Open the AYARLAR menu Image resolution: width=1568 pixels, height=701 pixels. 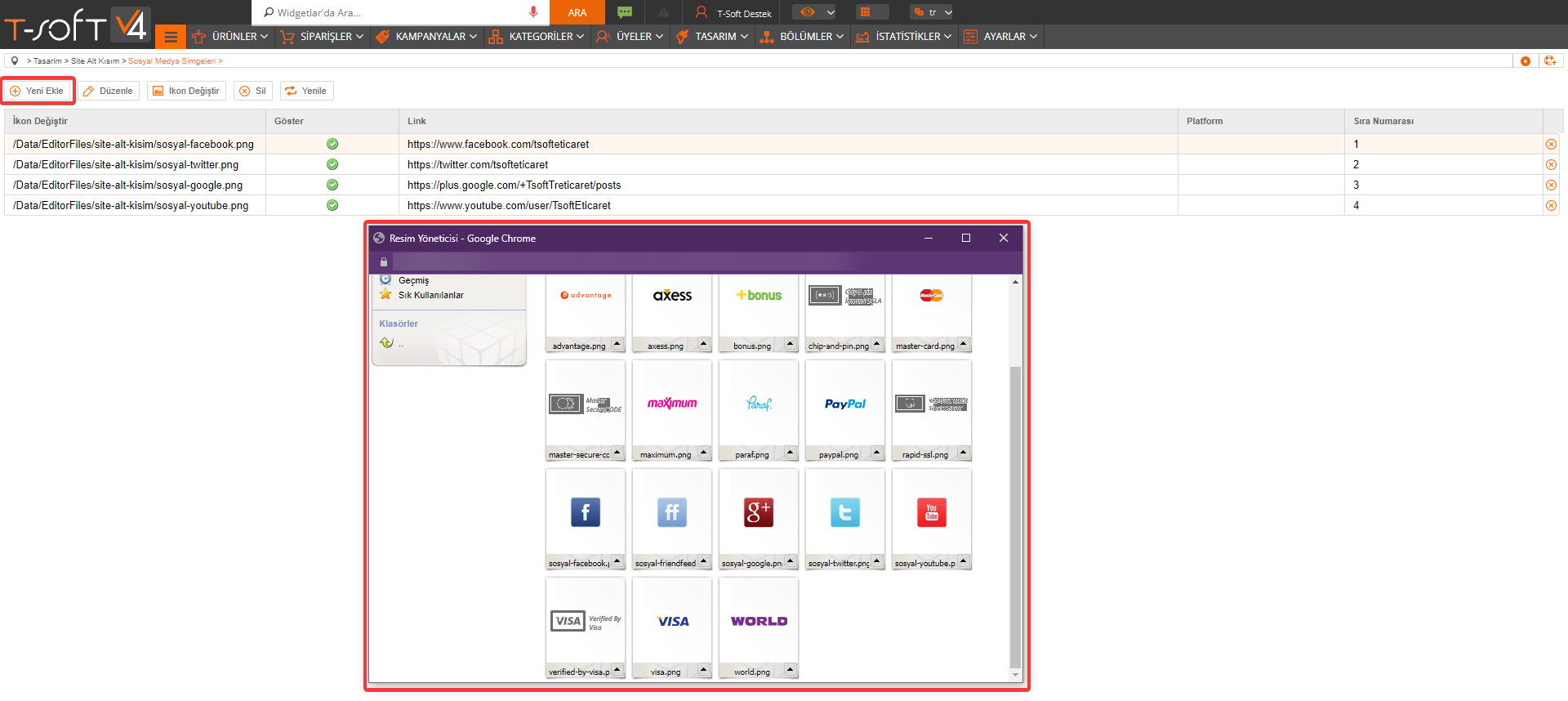[1000, 37]
